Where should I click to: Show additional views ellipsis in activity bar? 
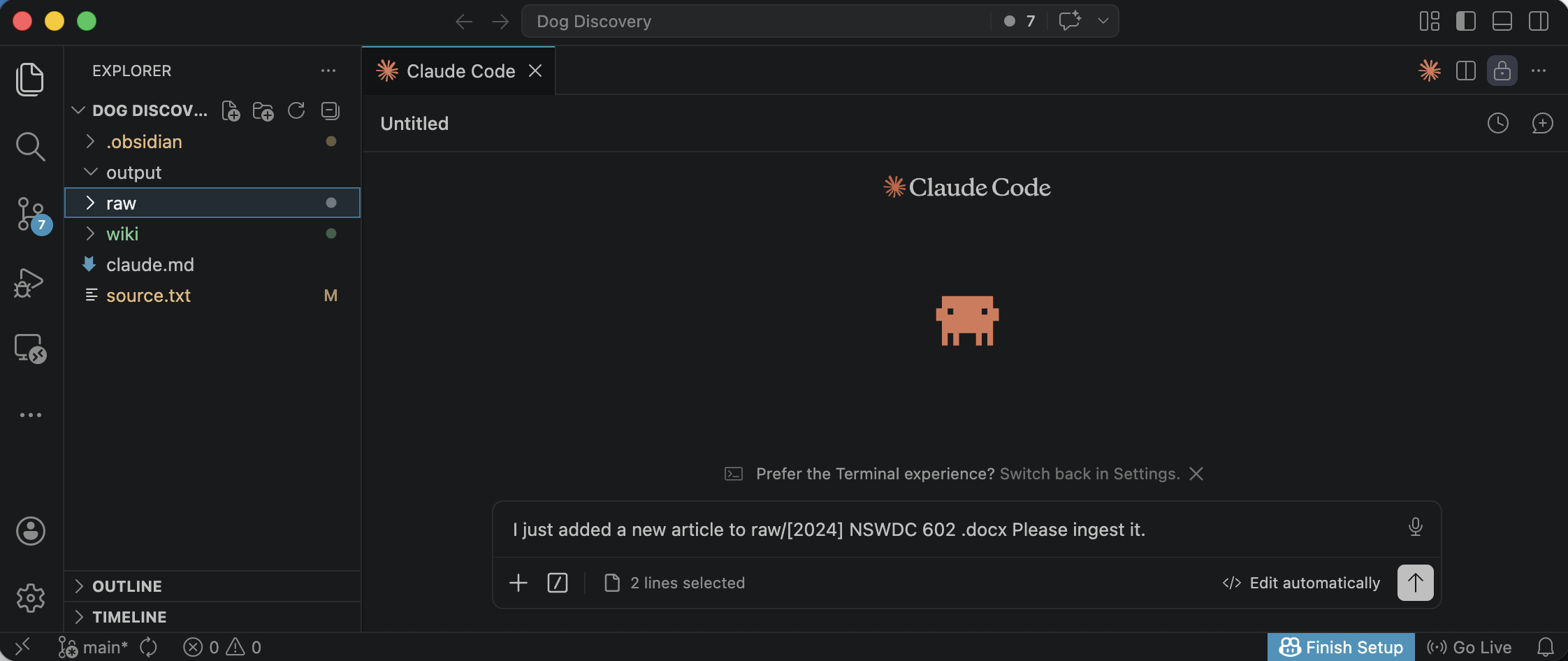coord(31,415)
